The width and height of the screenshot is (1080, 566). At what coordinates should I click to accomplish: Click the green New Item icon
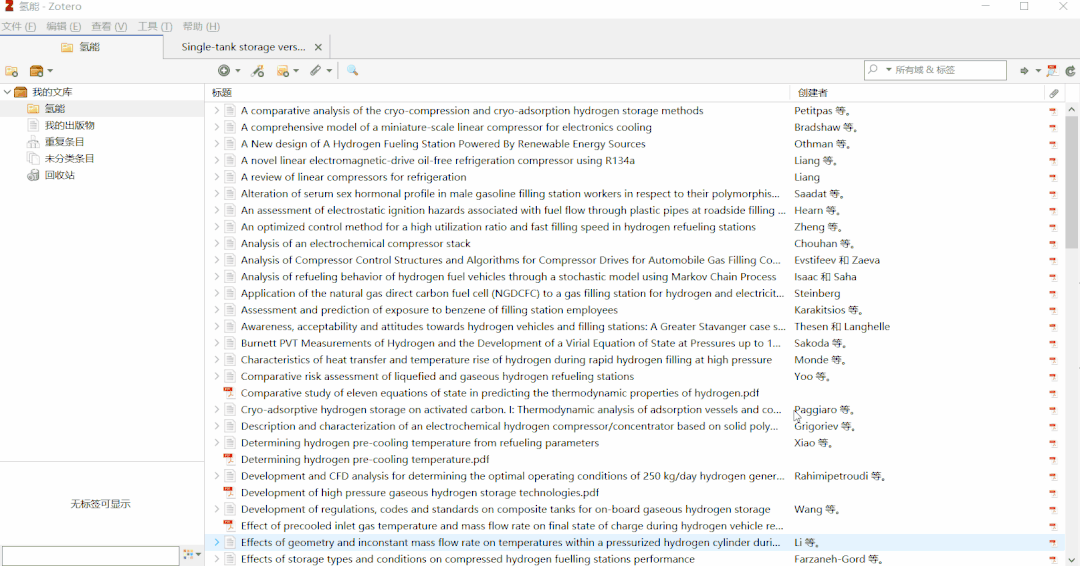(x=225, y=71)
